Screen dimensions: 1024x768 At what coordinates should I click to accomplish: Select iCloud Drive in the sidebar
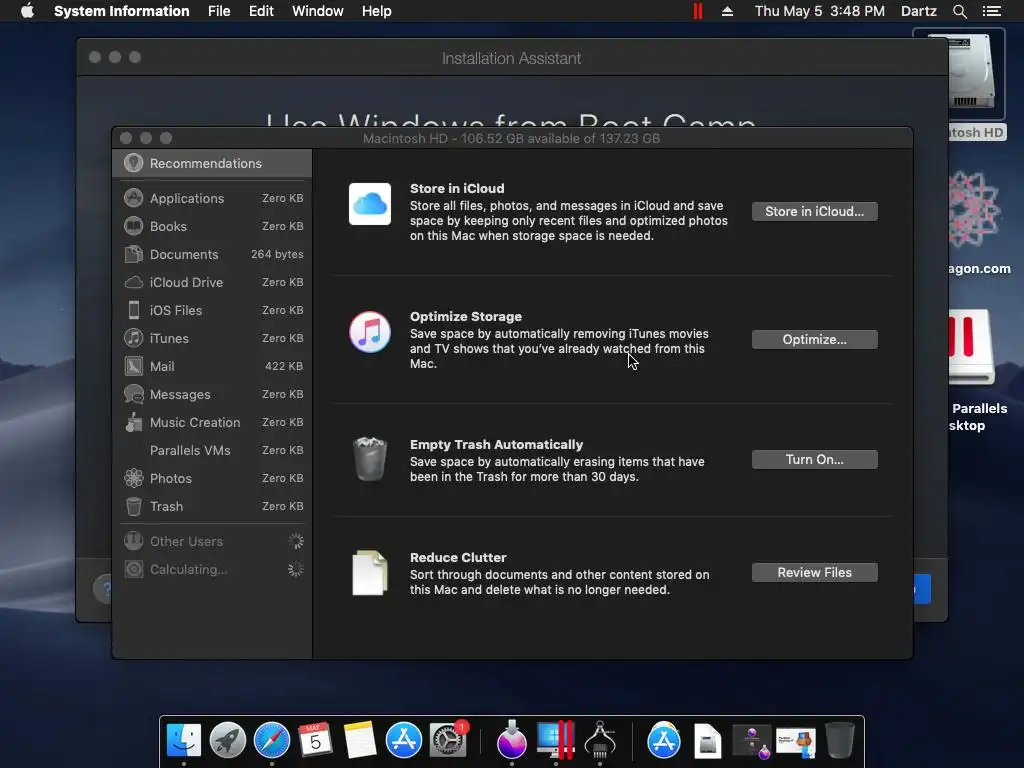click(212, 282)
